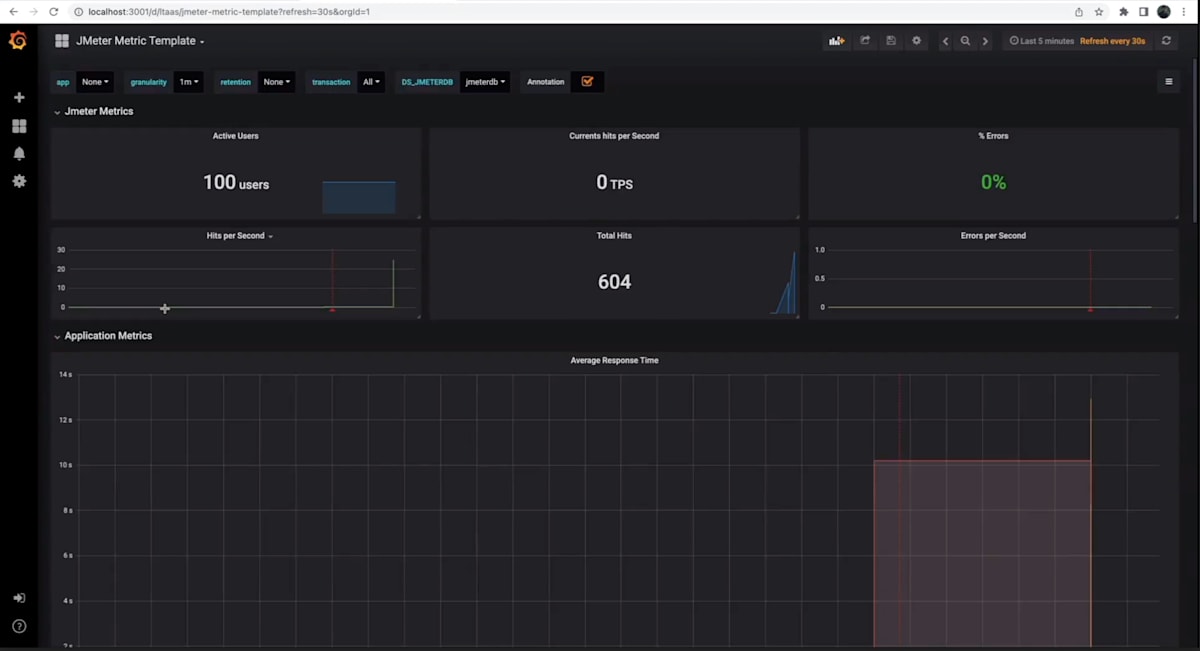Image resolution: width=1200 pixels, height=651 pixels.
Task: Click the Active Users panel title
Action: 235,136
